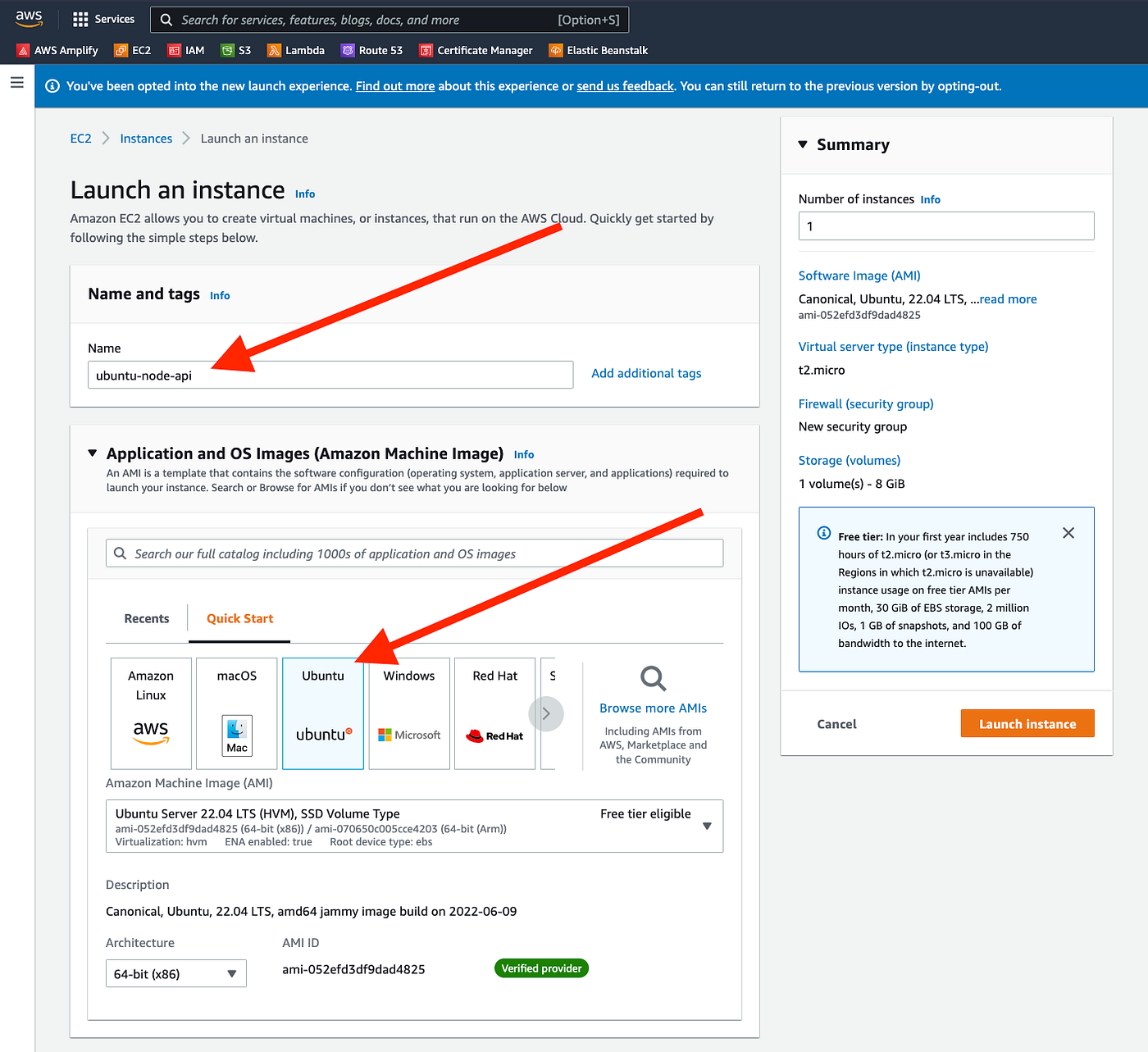Open the EC2 shortcut in favorites bar

[133, 50]
